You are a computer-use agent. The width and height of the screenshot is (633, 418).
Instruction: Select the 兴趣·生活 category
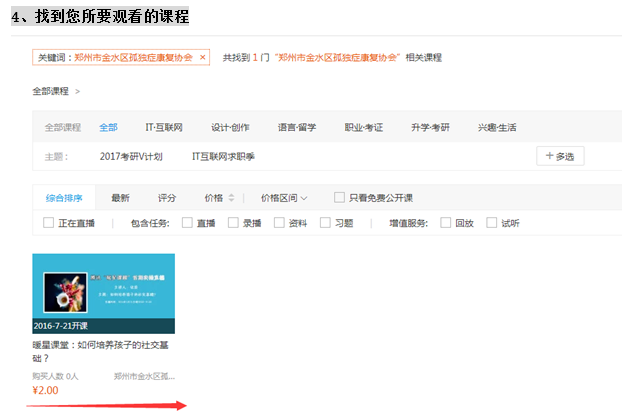coord(497,128)
